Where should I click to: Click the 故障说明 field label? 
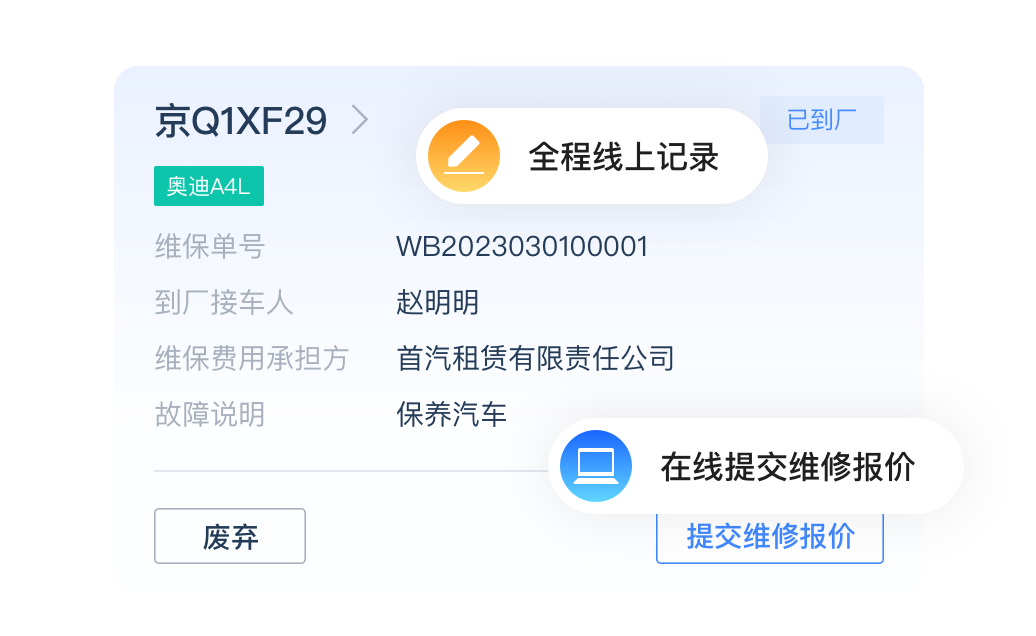coord(210,415)
